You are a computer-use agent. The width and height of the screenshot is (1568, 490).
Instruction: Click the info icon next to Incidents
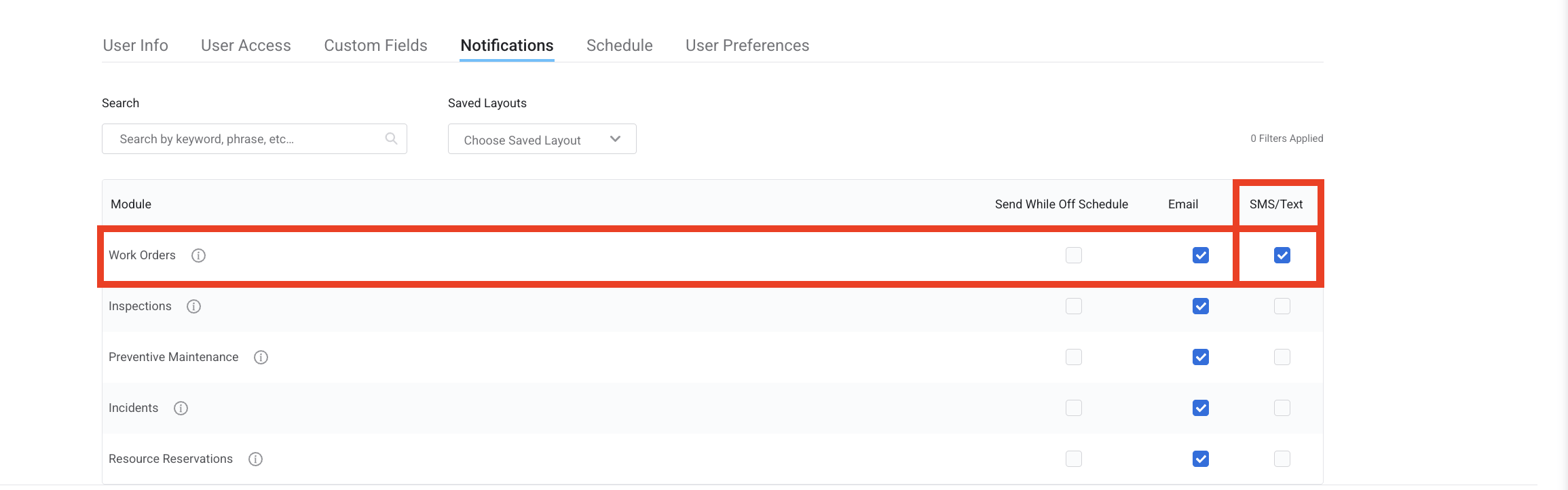click(x=181, y=408)
